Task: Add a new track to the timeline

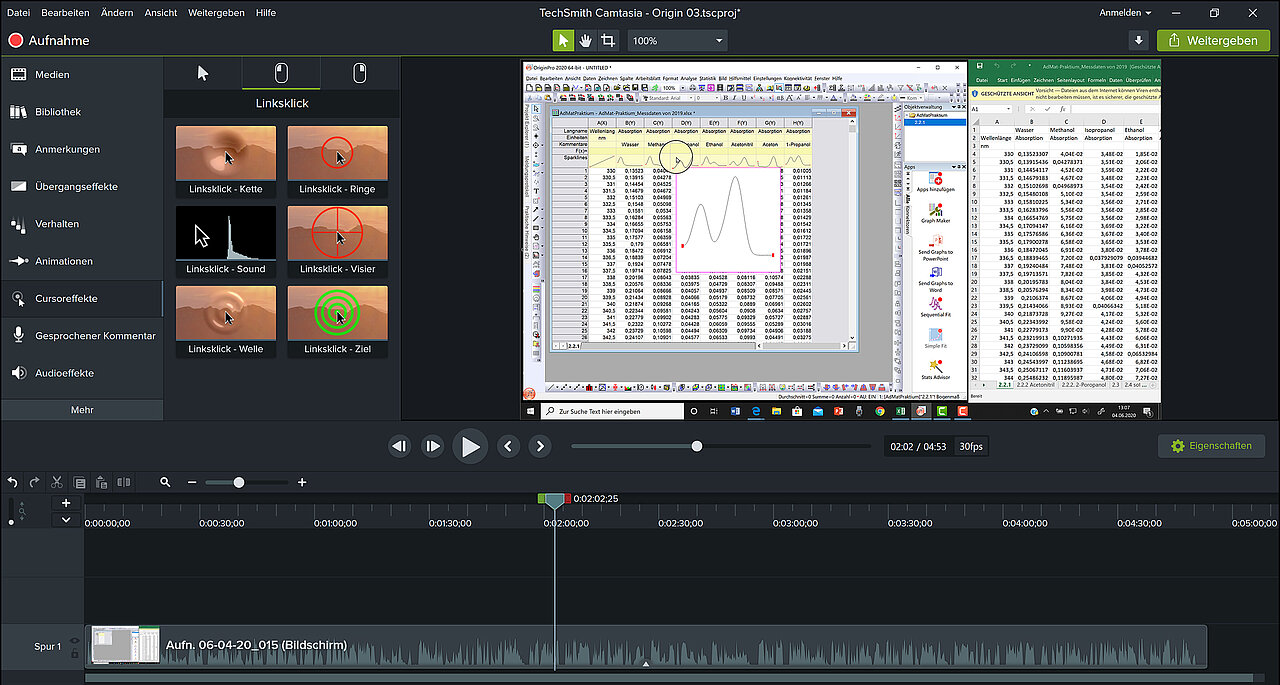Action: 66,503
